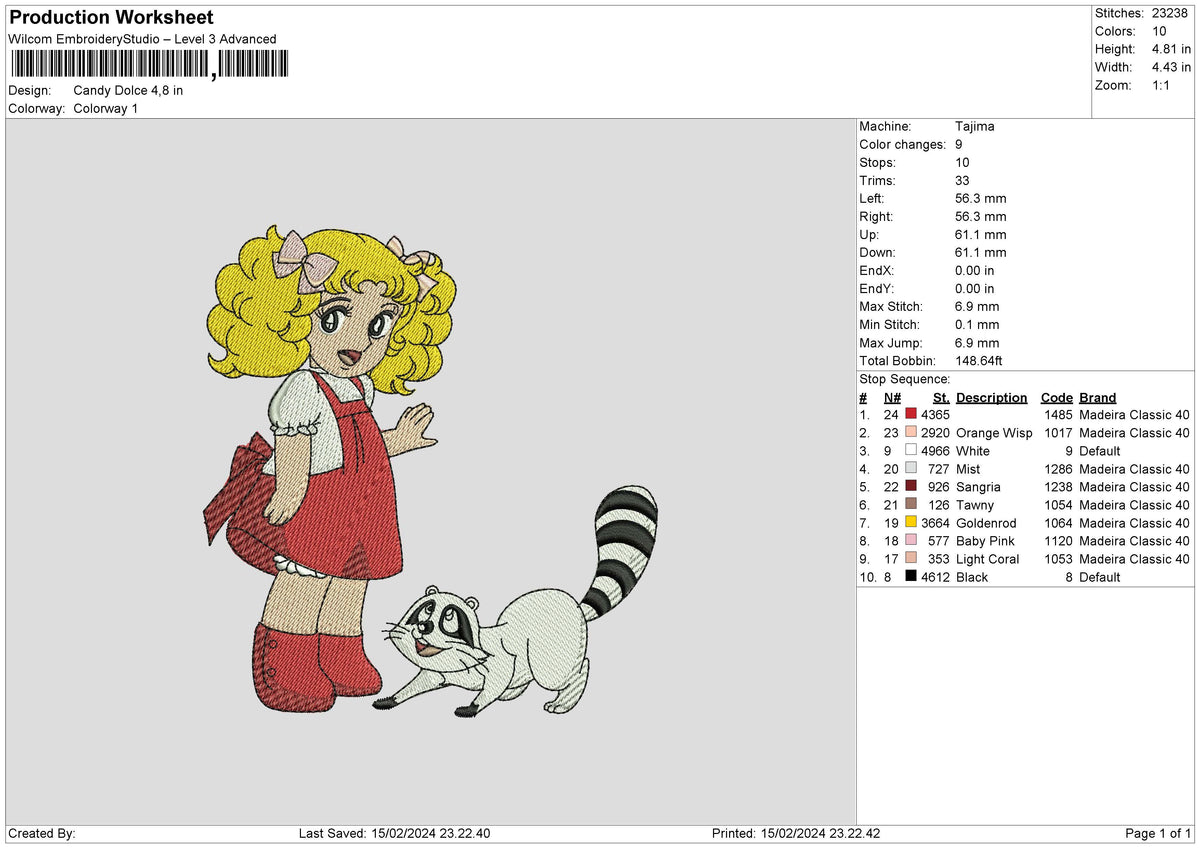Click the Stop Sequence heading

904,379
